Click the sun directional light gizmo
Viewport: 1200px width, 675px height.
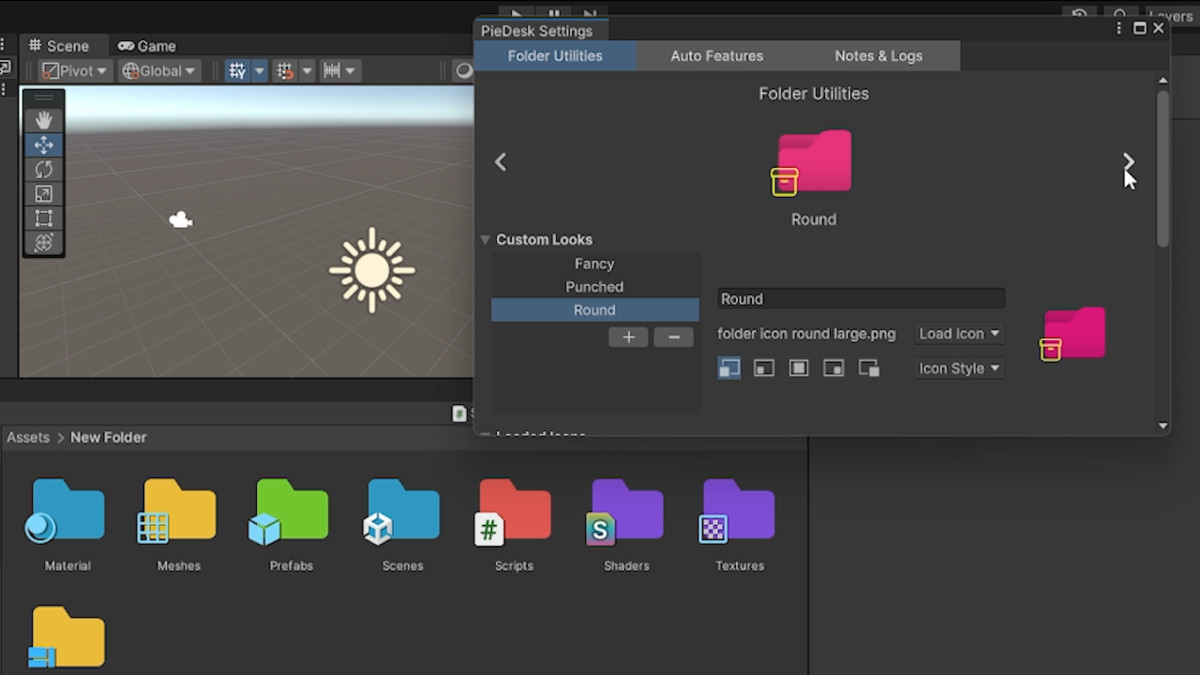point(372,270)
